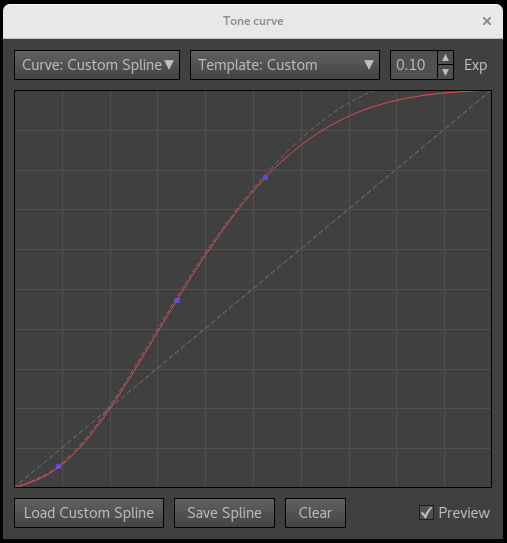Select the upper blue spline control point
The image size is (507, 543).
pyautogui.click(x=266, y=178)
